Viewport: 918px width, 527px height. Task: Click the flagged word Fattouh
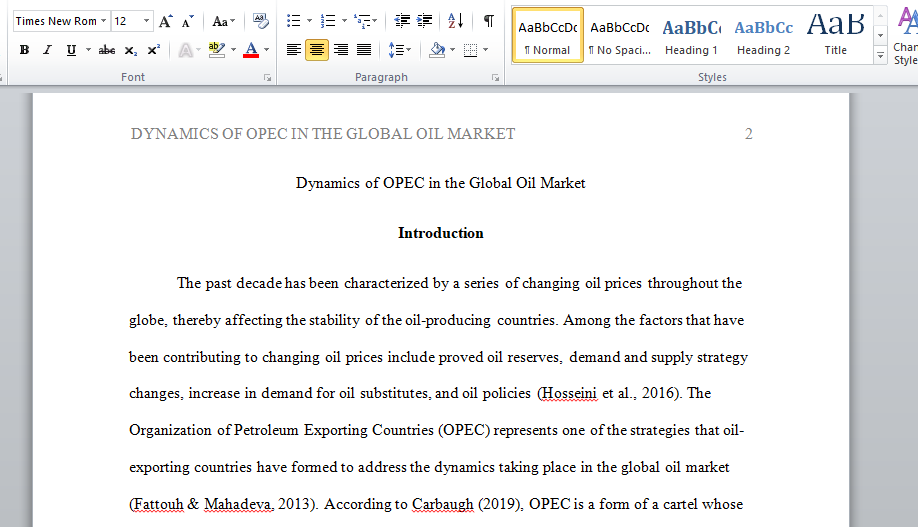point(158,504)
